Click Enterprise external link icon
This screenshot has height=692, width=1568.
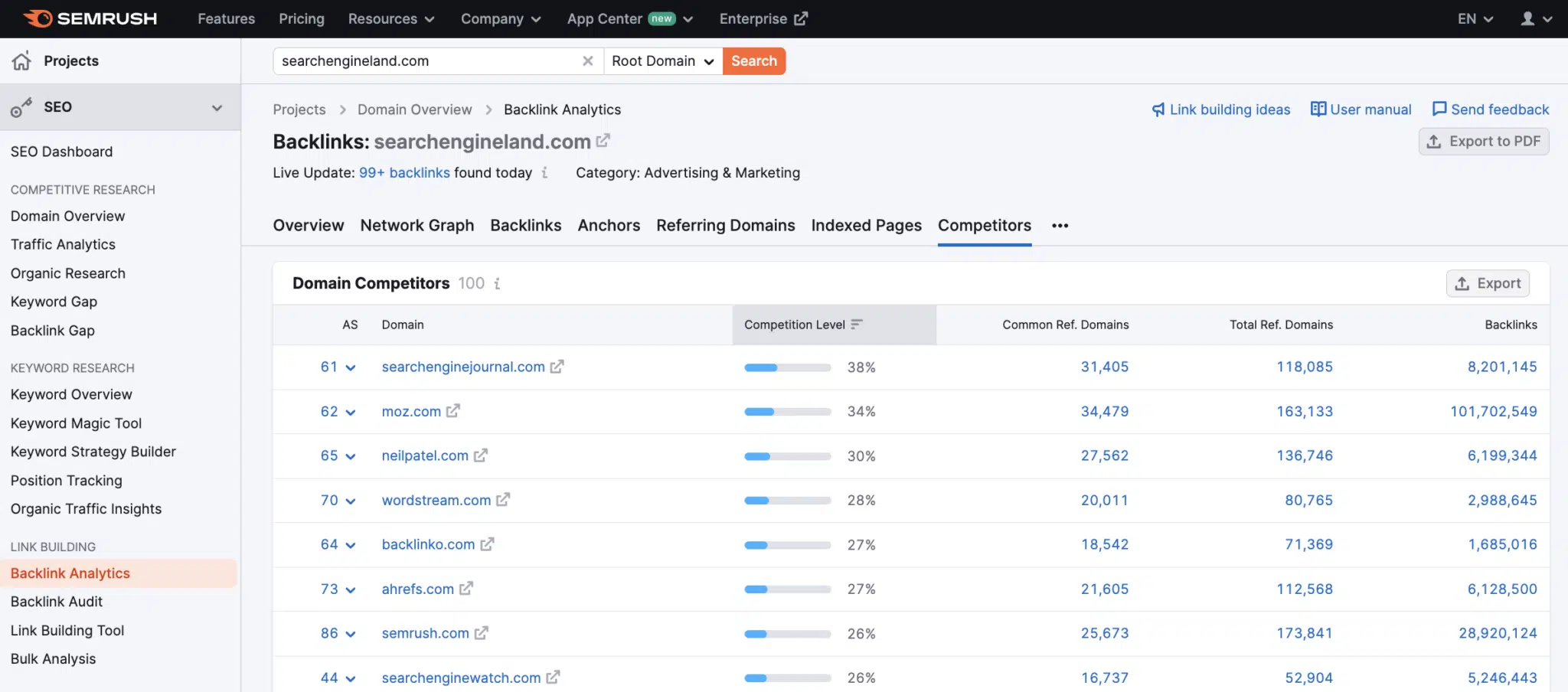(801, 18)
